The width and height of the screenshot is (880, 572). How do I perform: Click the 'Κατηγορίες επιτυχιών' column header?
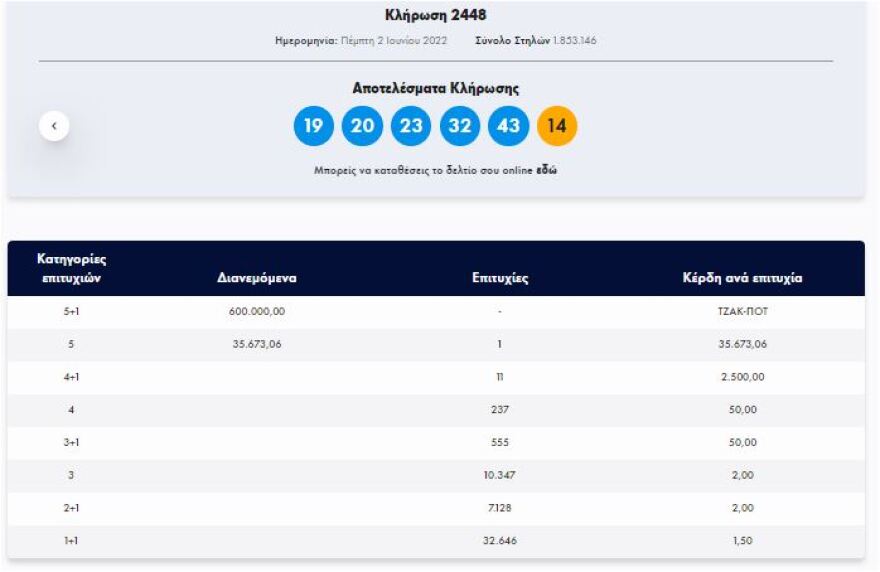click(71, 268)
